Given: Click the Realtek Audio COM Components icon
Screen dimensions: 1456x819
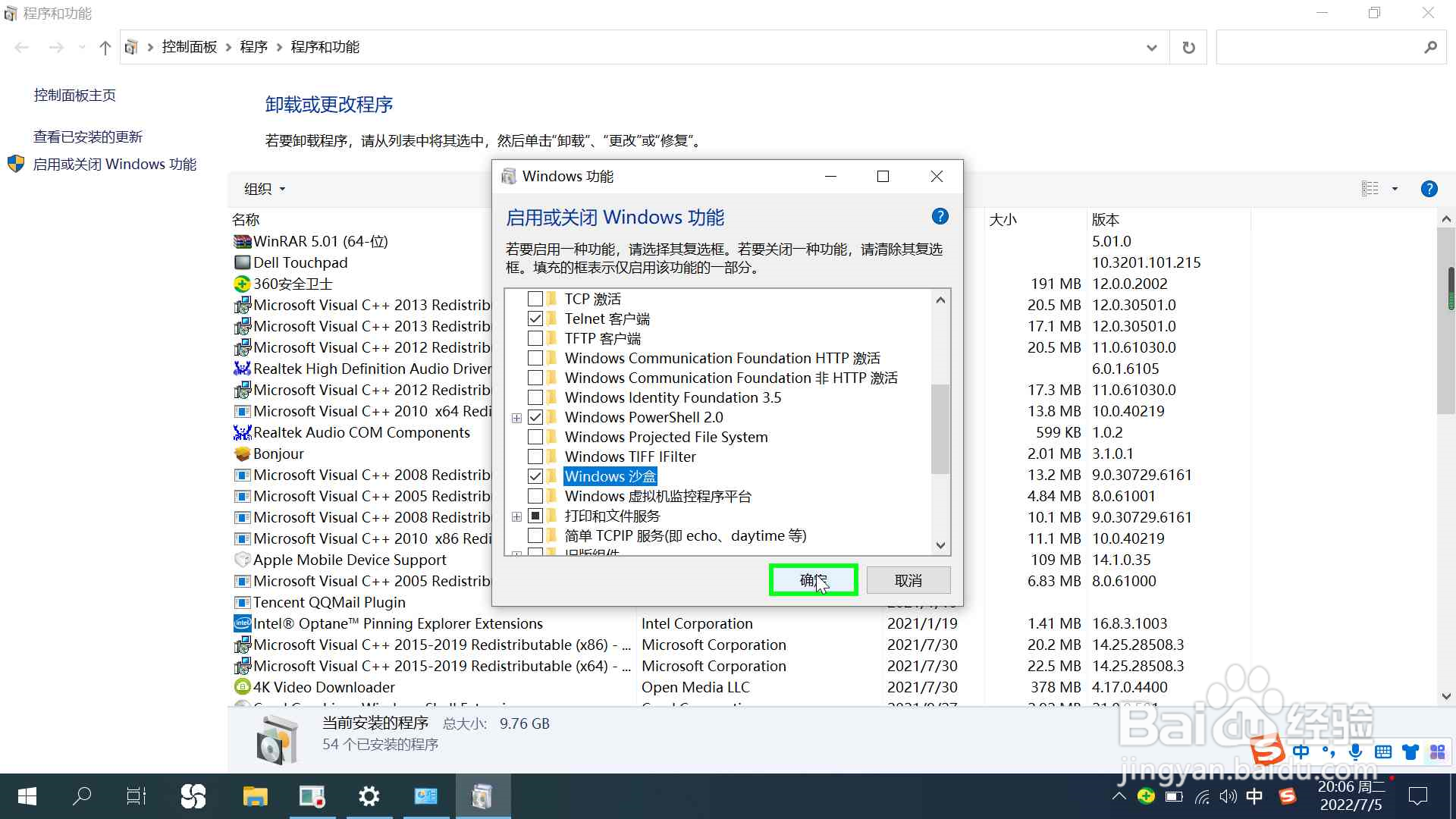Looking at the screenshot, I should (242, 432).
